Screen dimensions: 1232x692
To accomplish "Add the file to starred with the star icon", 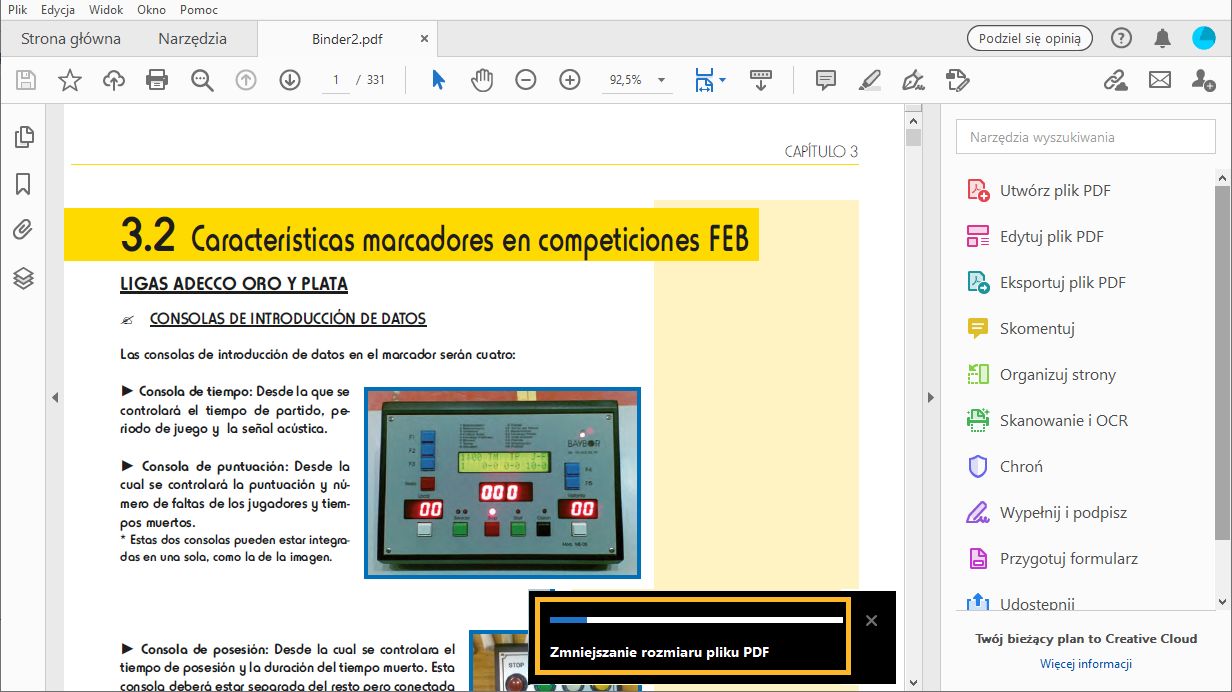I will click(x=70, y=80).
